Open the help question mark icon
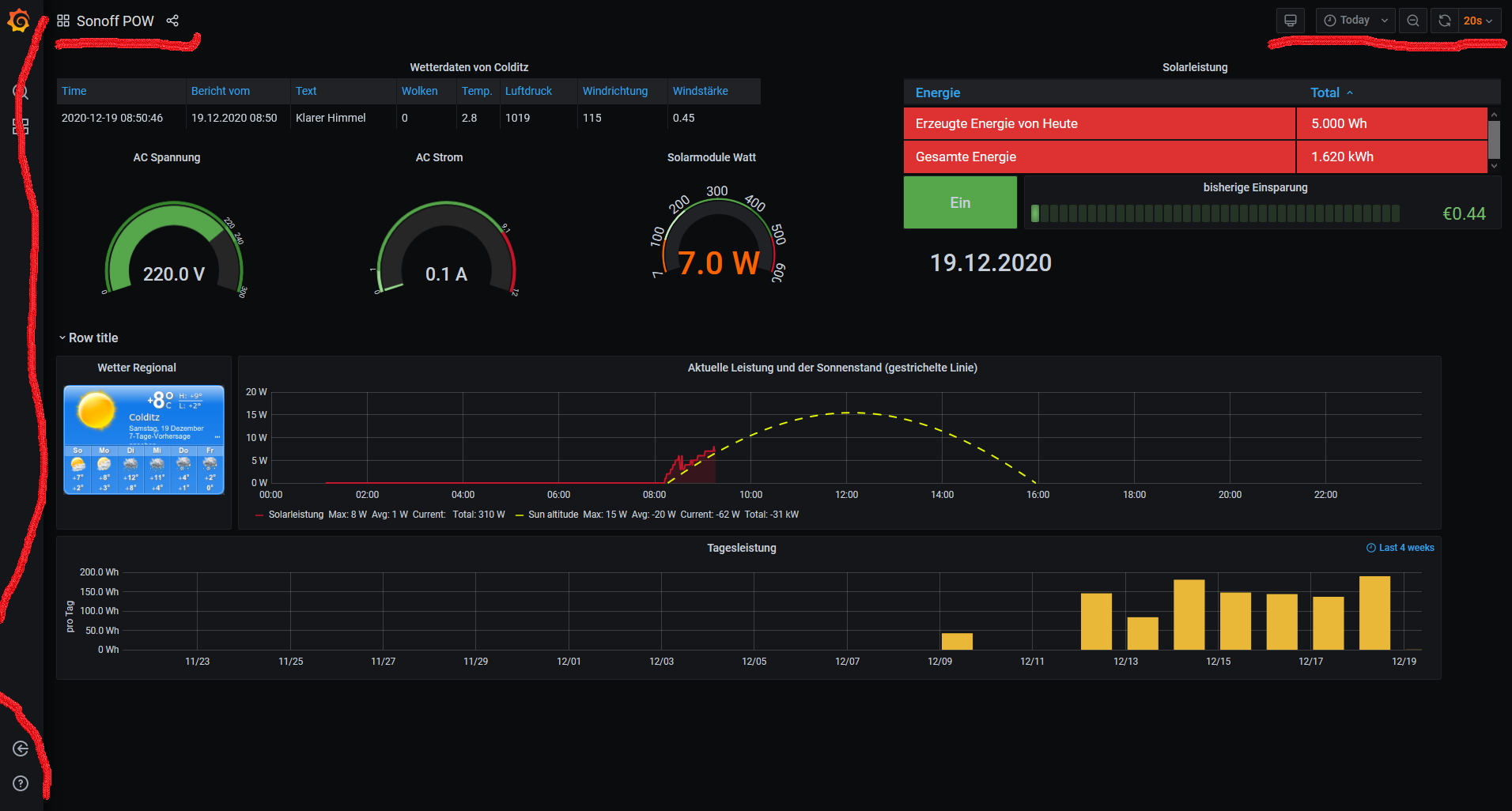Screen dimensions: 1512x811 coord(21,783)
